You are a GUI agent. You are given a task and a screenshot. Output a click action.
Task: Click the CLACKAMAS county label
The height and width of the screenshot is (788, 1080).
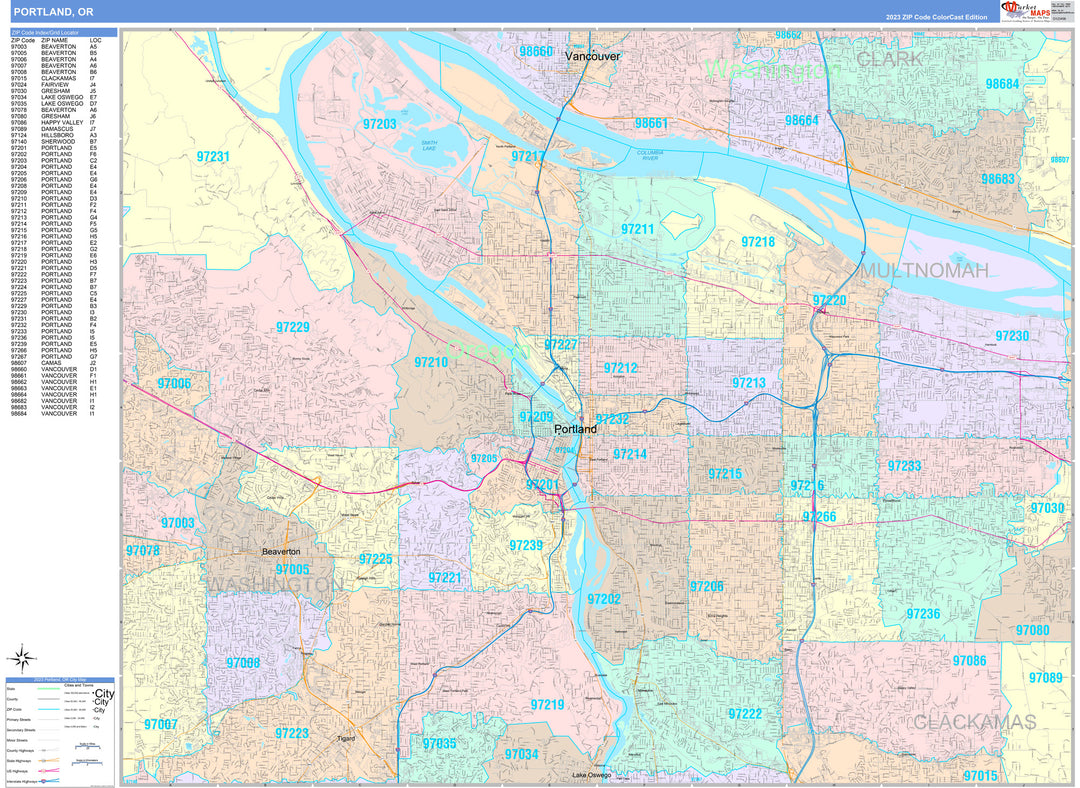[974, 722]
